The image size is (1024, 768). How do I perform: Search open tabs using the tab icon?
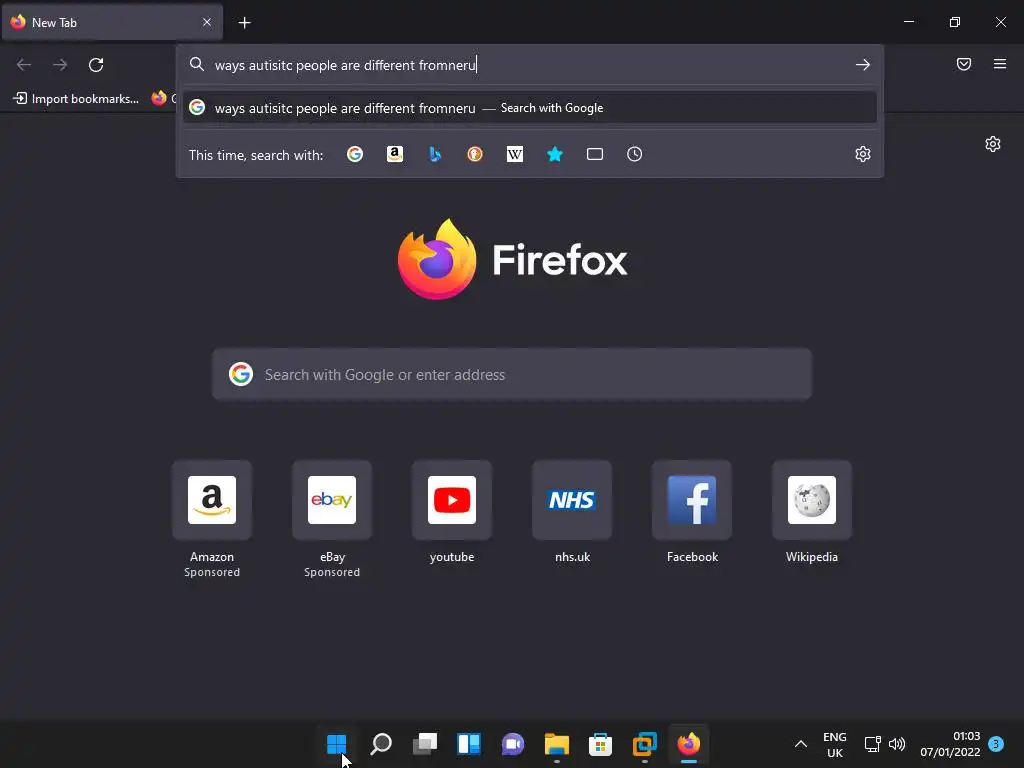(594, 154)
